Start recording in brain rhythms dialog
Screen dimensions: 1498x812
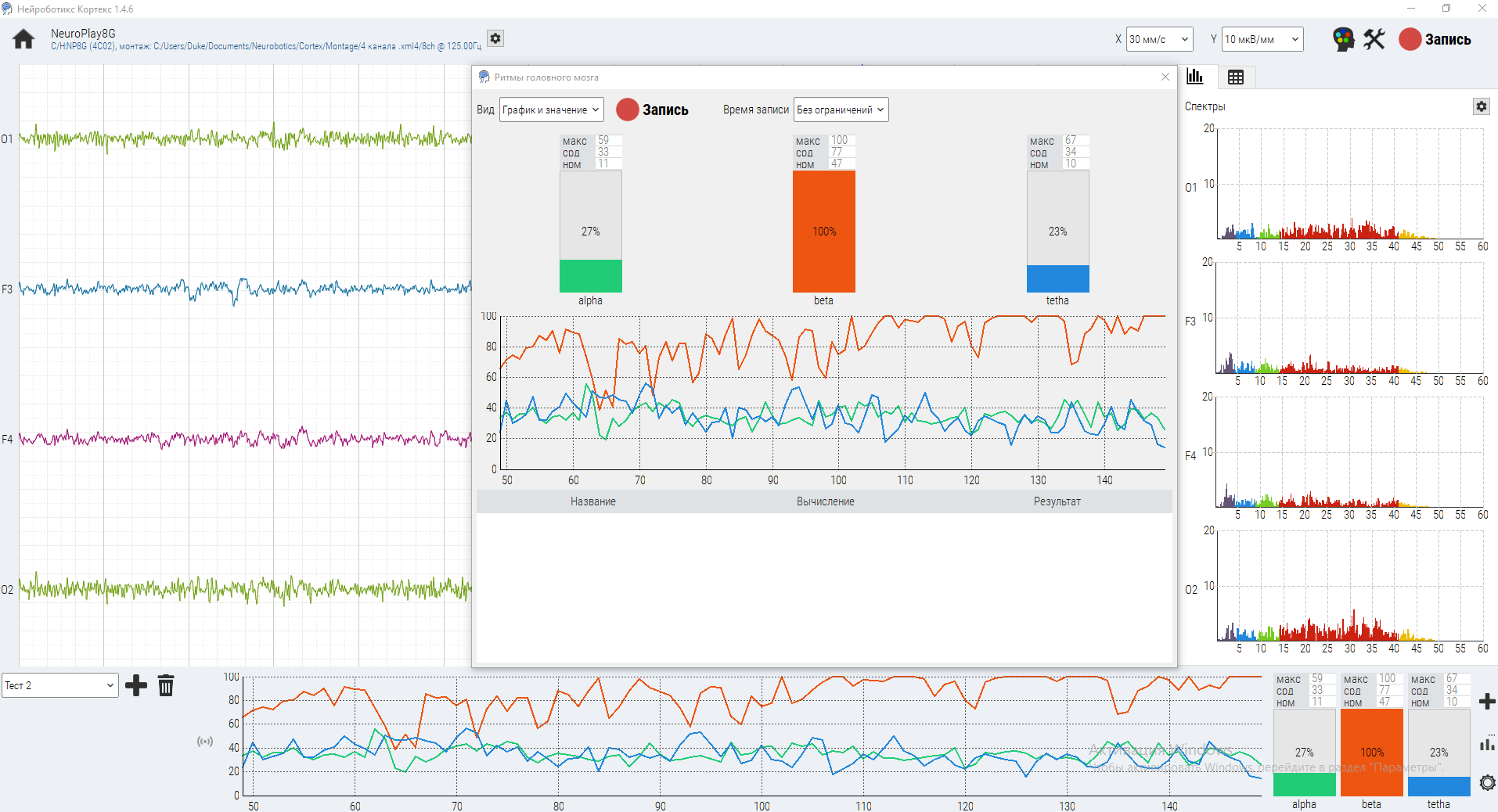pos(653,110)
